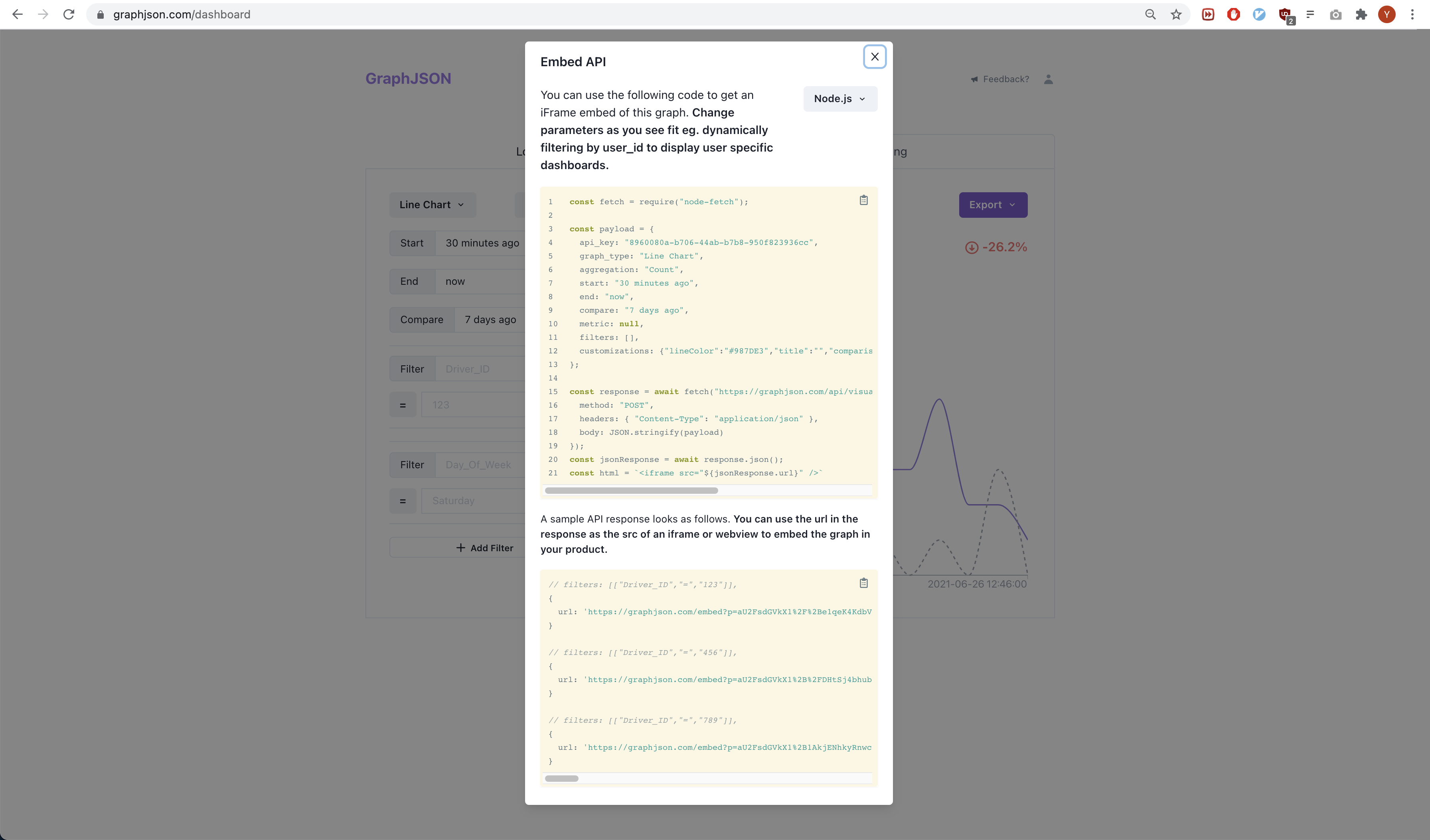This screenshot has height=840, width=1430.
Task: Copy the sample API response to clipboard
Action: [x=863, y=583]
